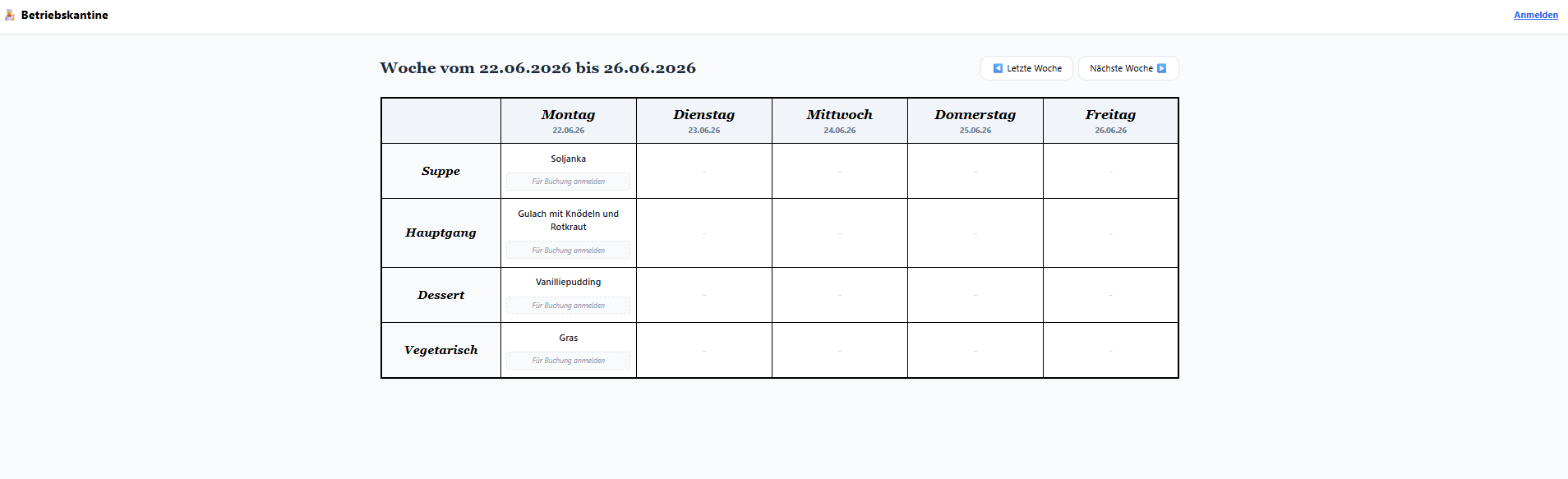Click the Betriebskantine logo icon
The width and height of the screenshot is (1568, 479).
pos(10,15)
